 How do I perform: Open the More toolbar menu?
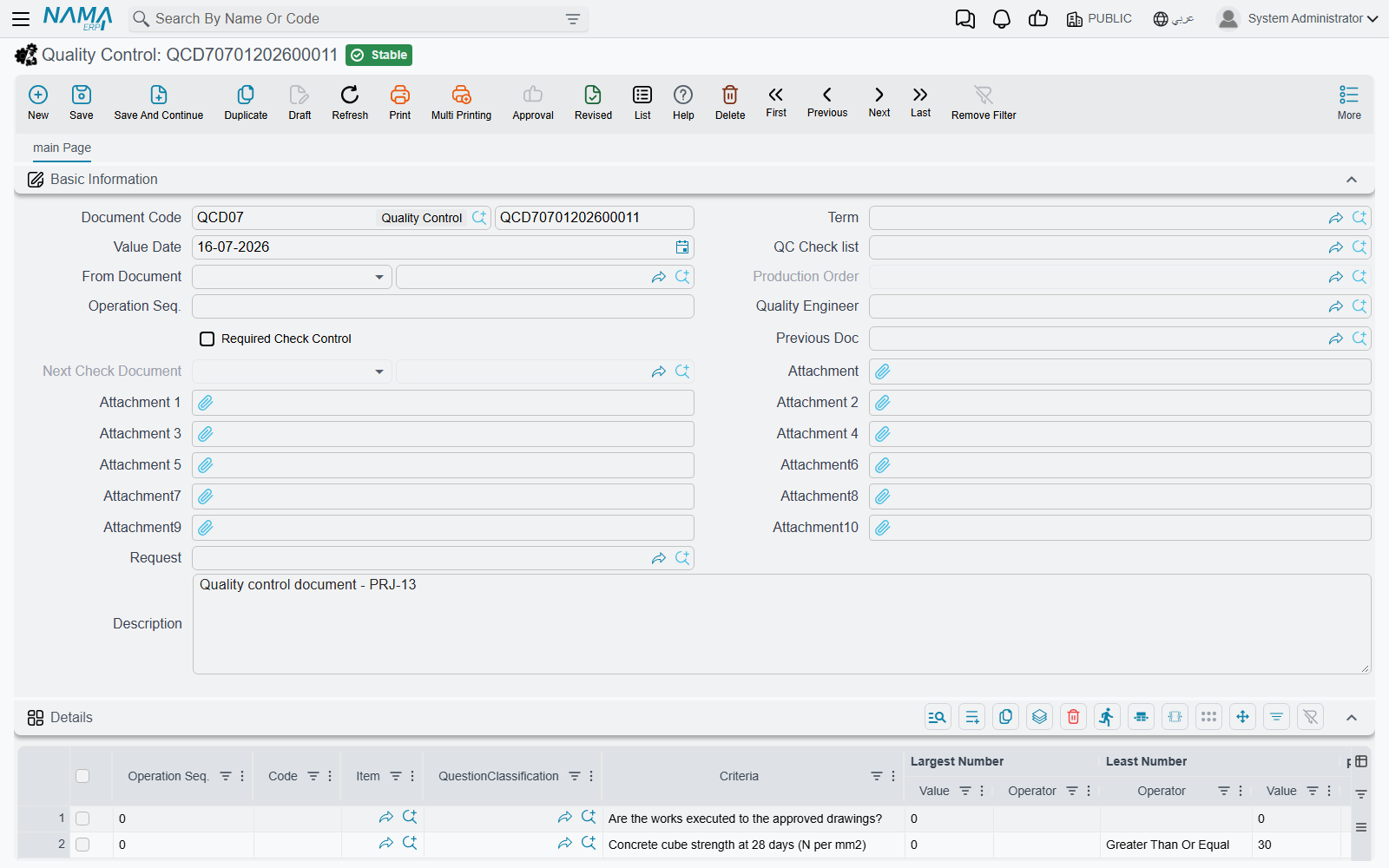click(1349, 102)
